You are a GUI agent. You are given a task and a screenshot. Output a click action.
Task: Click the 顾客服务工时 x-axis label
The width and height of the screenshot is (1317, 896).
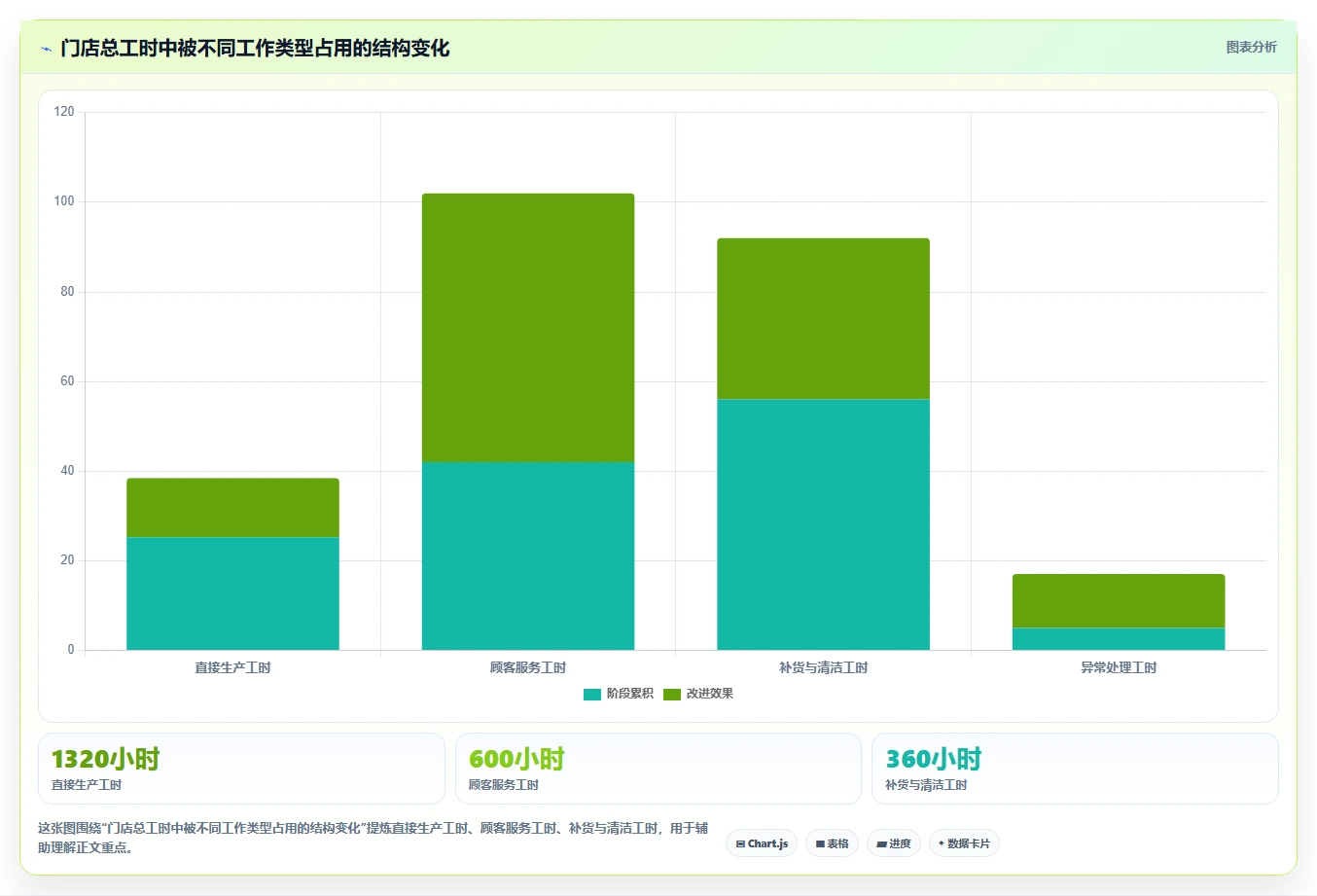click(528, 667)
